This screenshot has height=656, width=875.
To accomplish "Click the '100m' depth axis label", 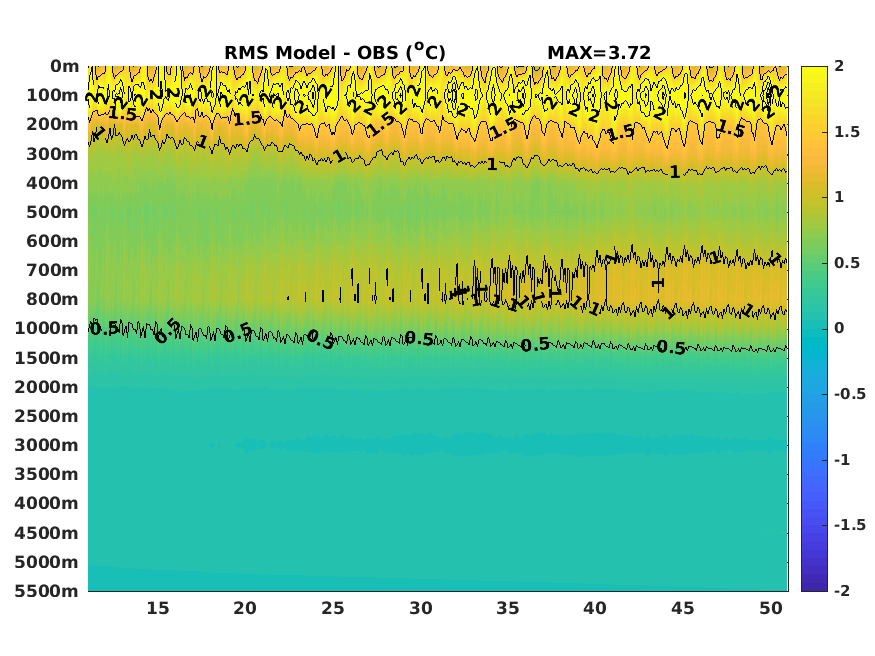I will (x=52, y=95).
